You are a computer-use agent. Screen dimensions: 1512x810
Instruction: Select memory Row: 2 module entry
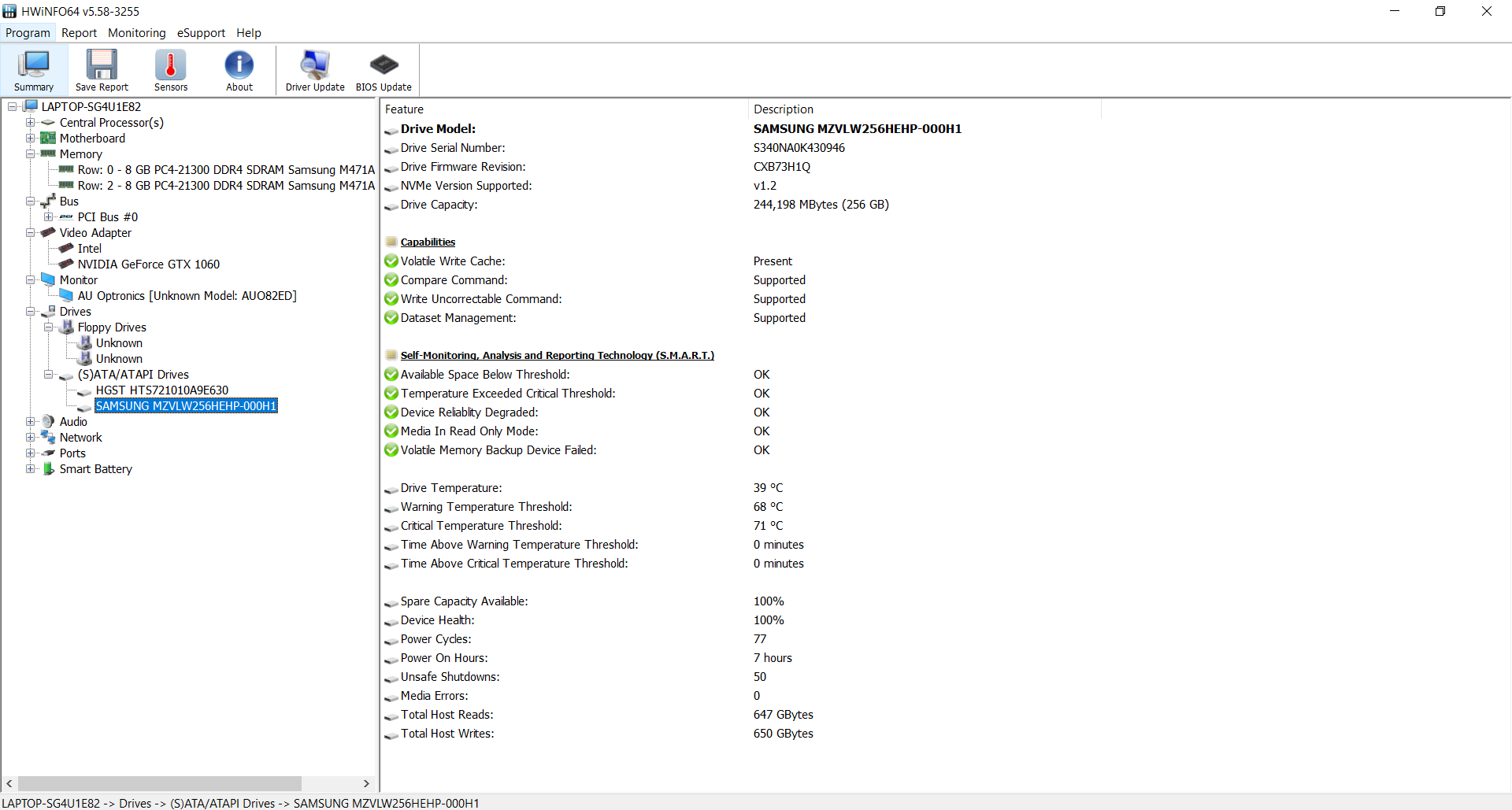[226, 186]
